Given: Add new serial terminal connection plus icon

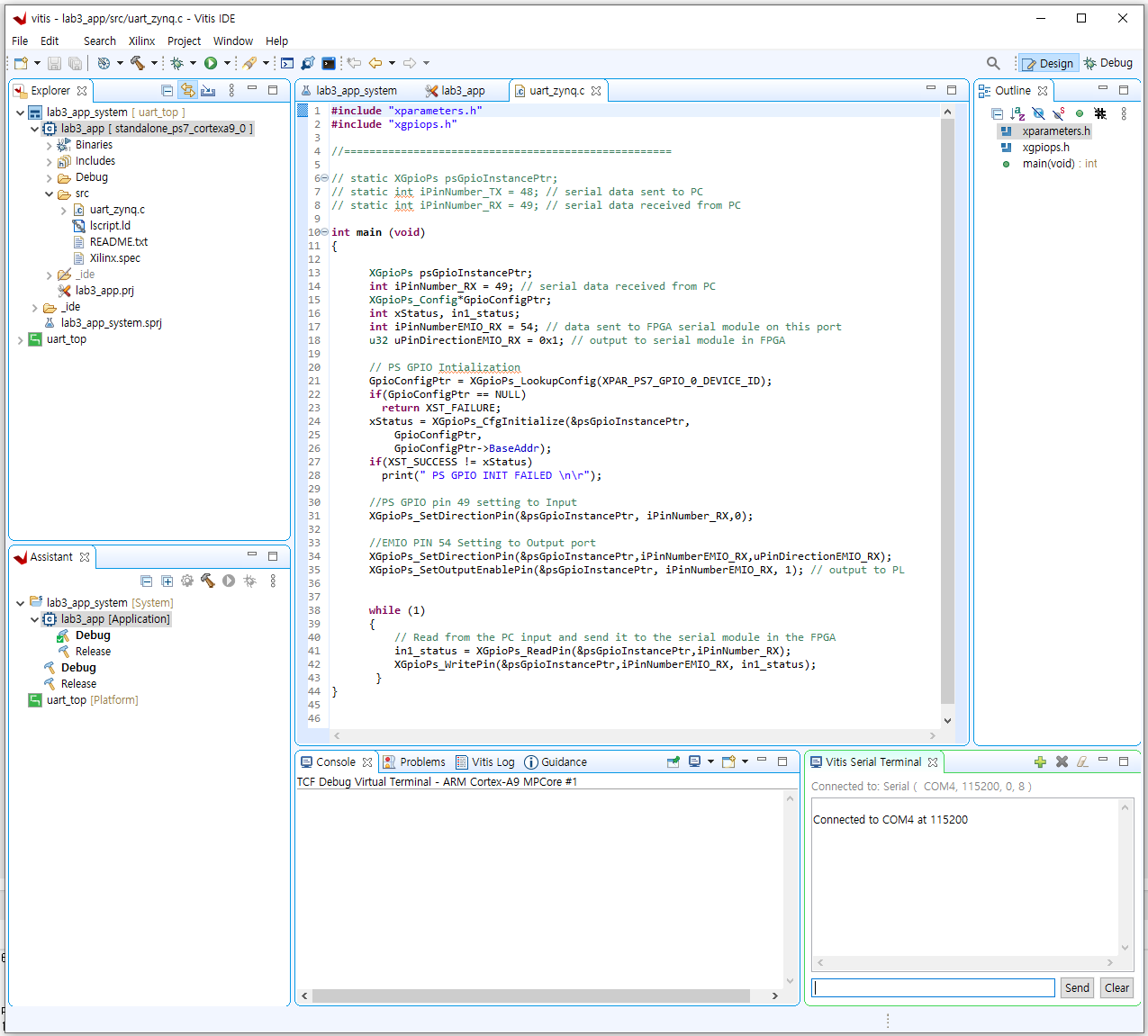Looking at the screenshot, I should (1040, 761).
